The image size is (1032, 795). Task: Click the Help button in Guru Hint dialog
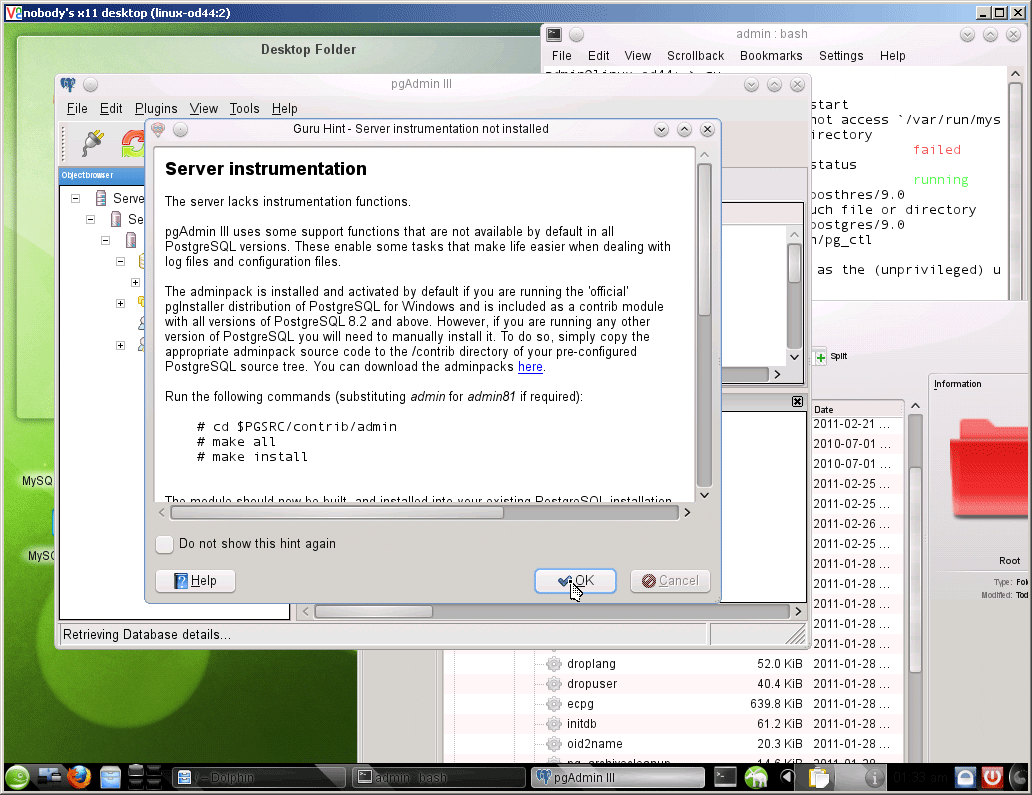(195, 580)
